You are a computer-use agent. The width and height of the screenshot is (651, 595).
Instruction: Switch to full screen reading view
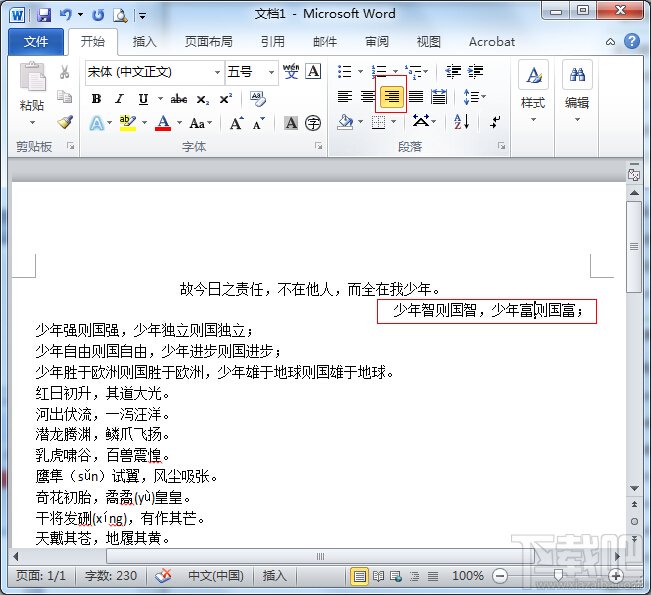(378, 576)
